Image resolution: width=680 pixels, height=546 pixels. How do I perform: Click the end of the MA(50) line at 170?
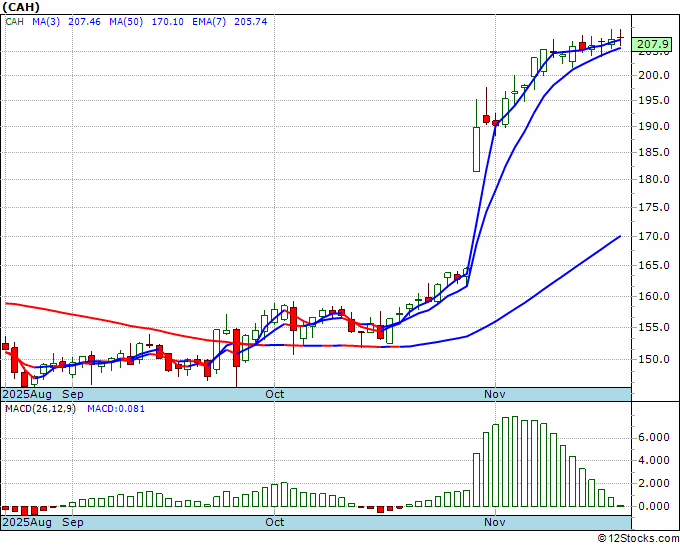620,236
